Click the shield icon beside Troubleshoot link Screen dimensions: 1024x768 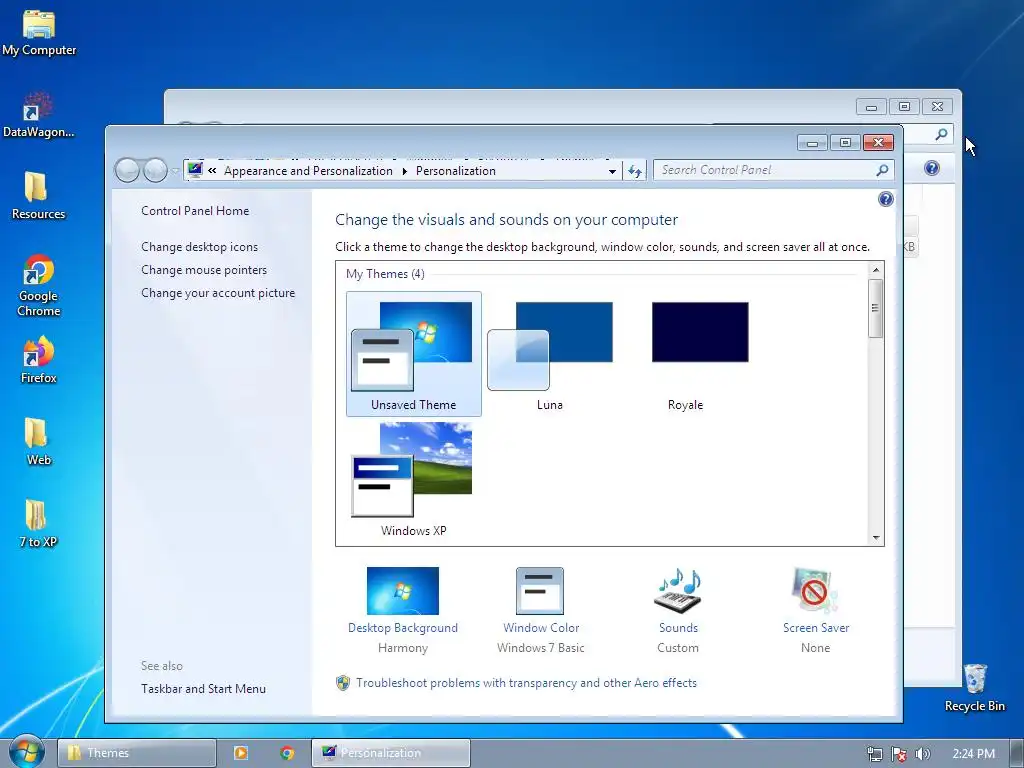tap(343, 683)
